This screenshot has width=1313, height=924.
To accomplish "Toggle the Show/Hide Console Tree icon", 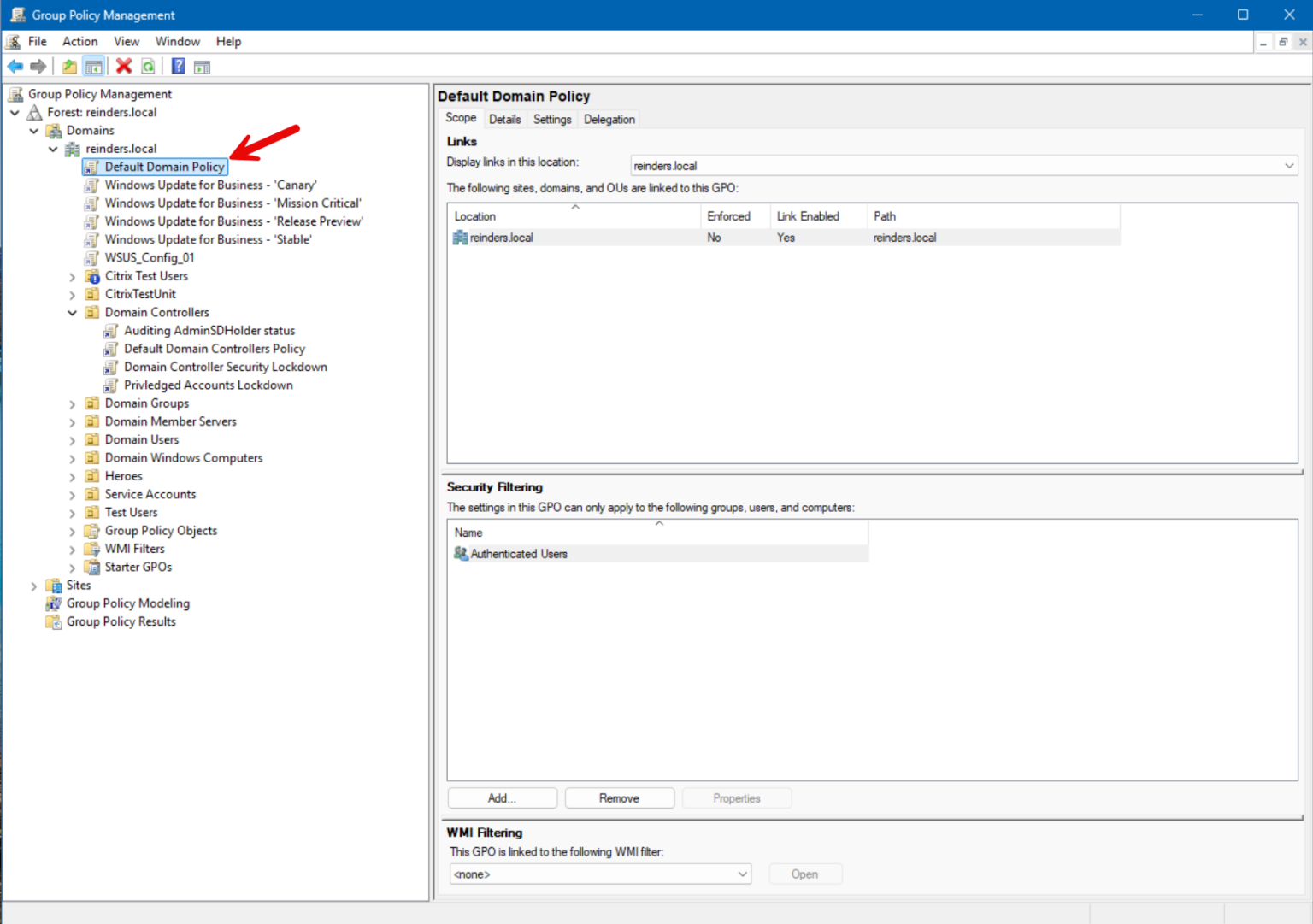I will [93, 66].
